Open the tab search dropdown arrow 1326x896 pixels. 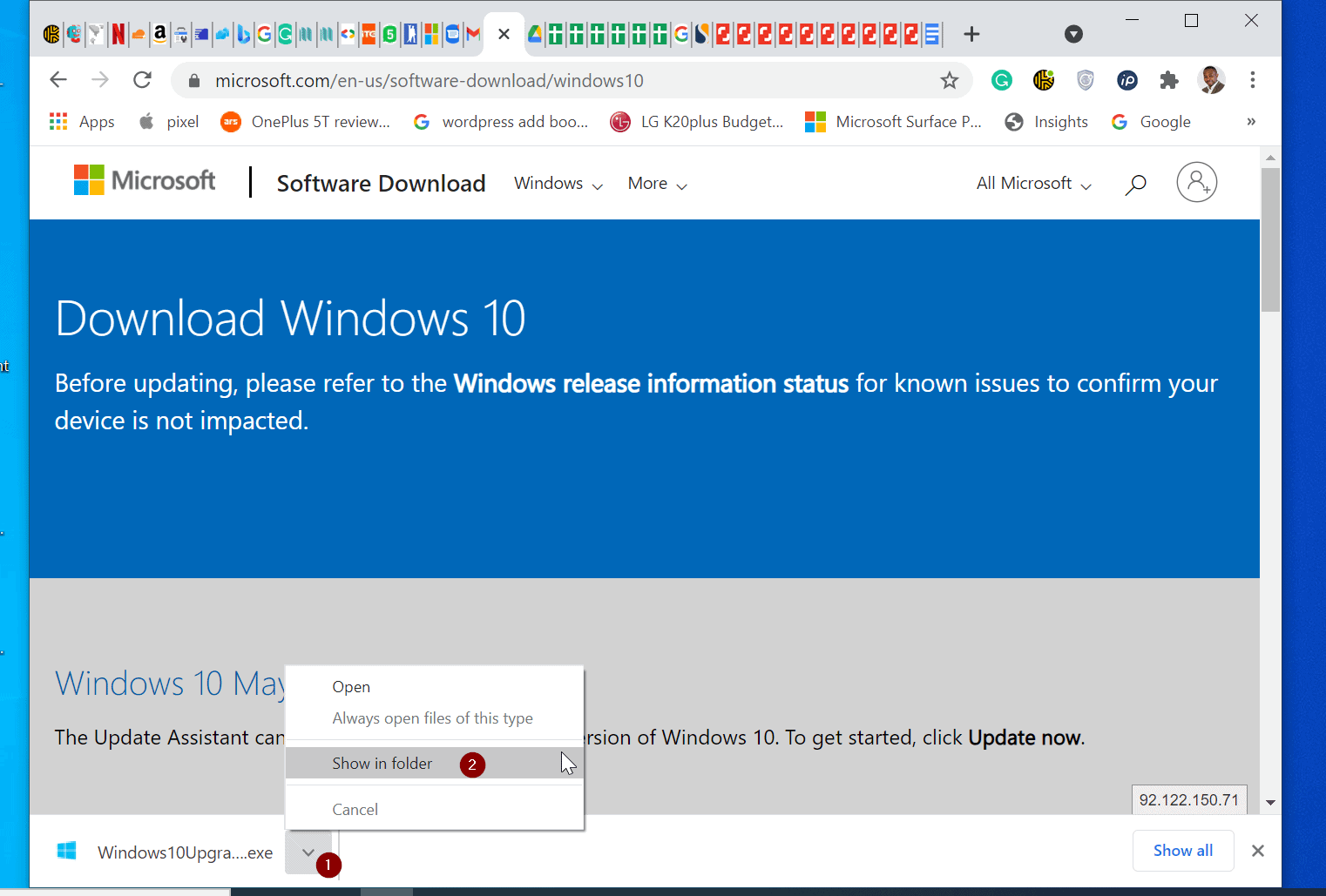pos(1074,34)
